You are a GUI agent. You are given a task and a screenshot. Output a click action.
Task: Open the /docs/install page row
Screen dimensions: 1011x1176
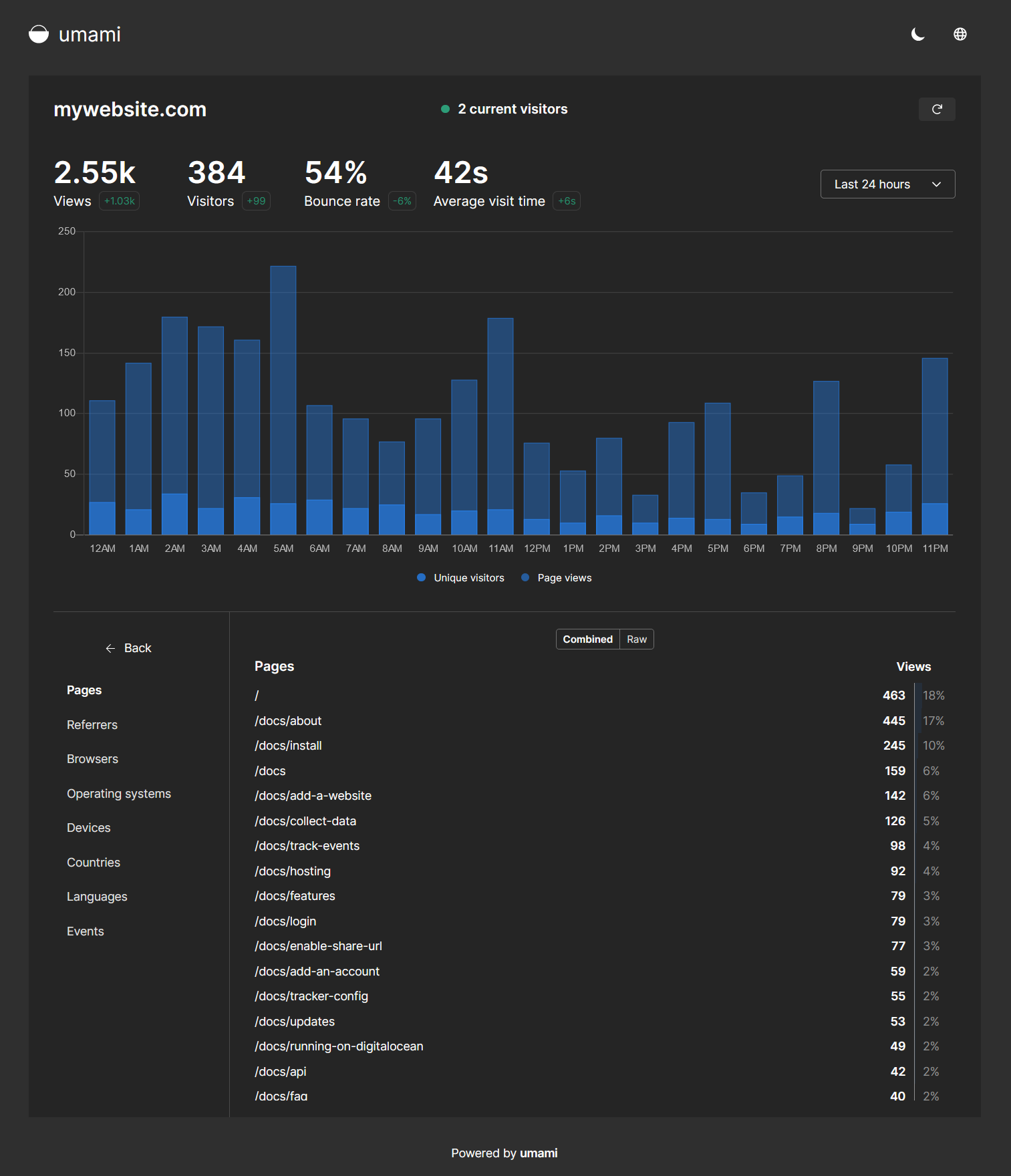coord(288,746)
